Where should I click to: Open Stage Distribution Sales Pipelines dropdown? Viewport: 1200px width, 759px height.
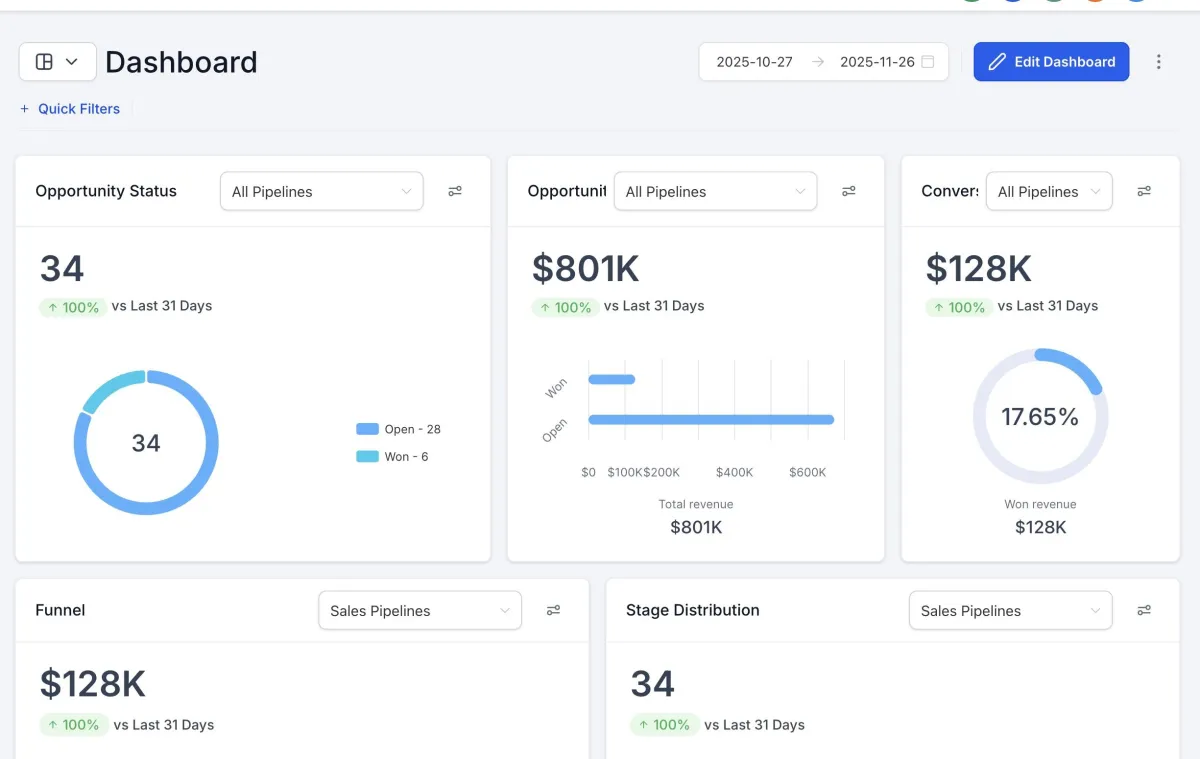pos(1011,610)
